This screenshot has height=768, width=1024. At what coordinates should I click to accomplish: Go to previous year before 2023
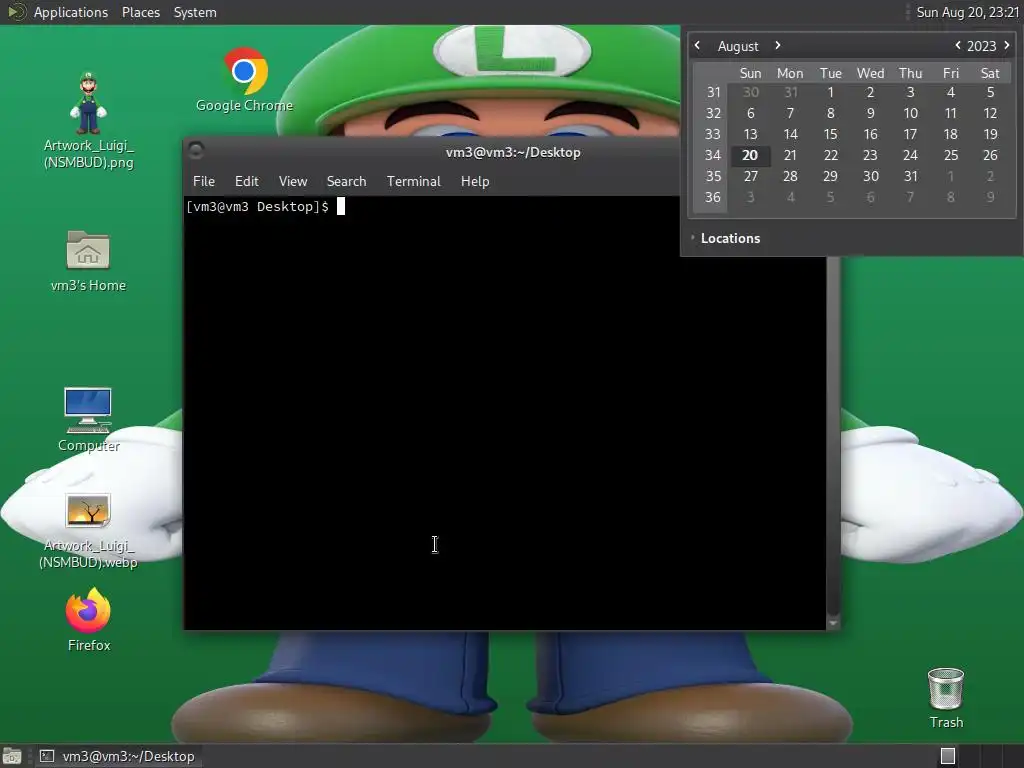coord(957,46)
